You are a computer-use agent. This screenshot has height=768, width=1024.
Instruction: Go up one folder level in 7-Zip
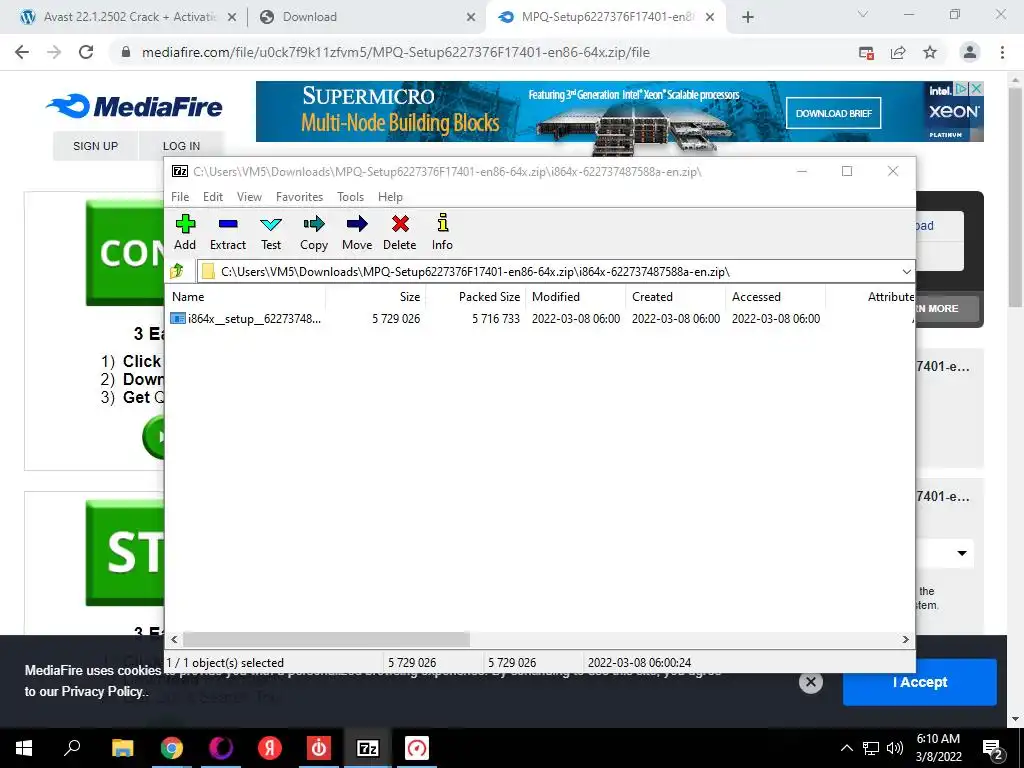pos(177,271)
